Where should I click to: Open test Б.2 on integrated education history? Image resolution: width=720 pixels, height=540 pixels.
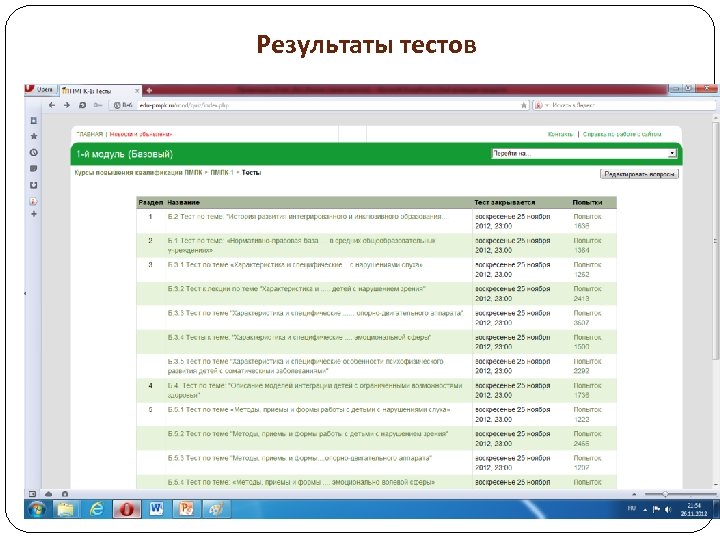(307, 216)
